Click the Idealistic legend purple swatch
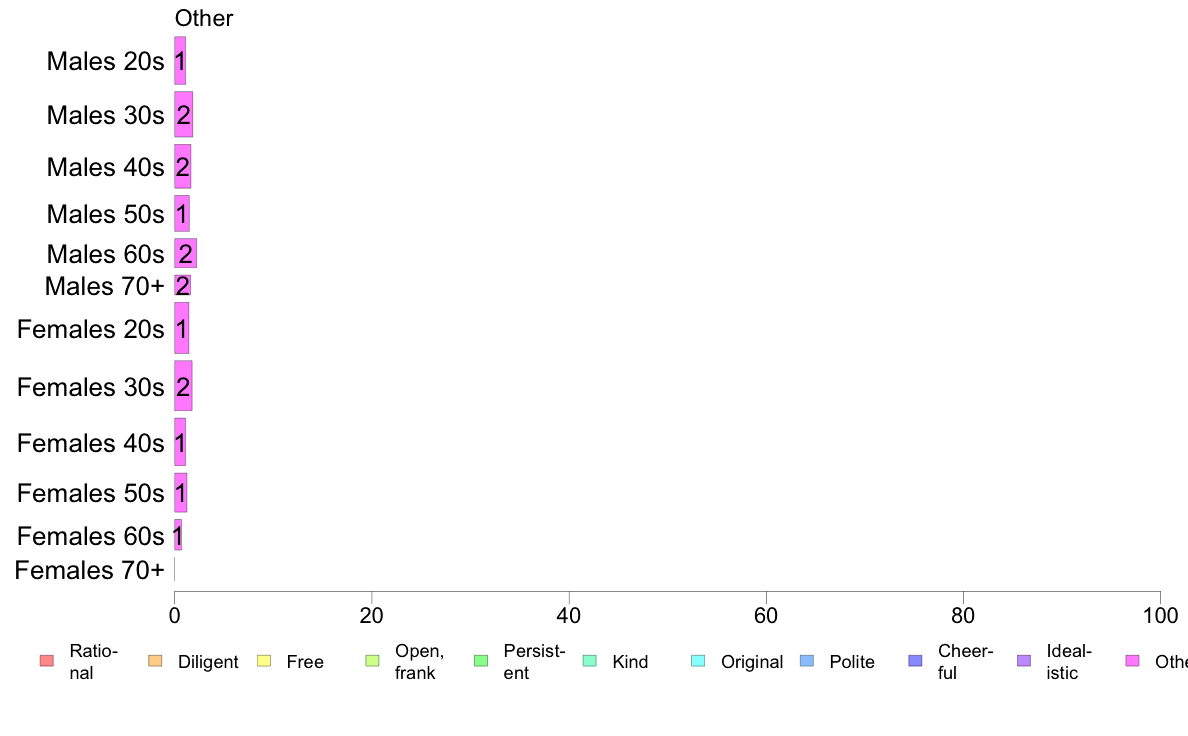The height and width of the screenshot is (736, 1188). (x=1024, y=661)
